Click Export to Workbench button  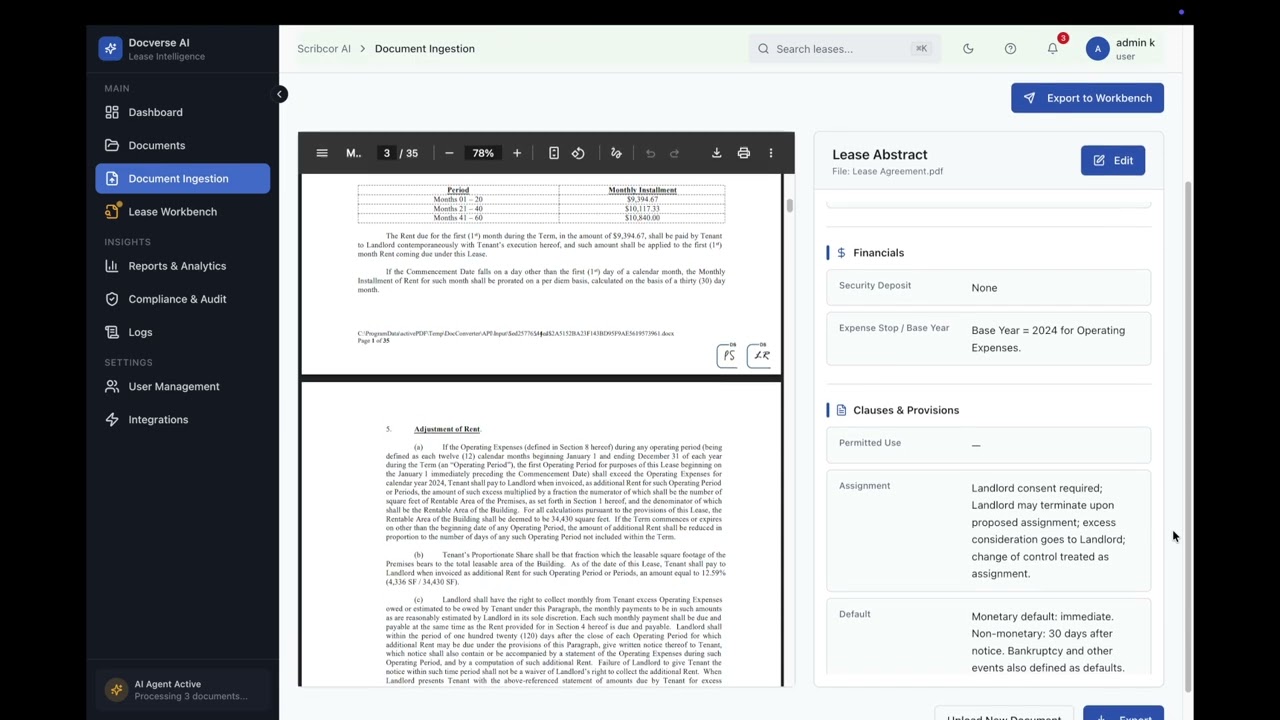tap(1087, 98)
